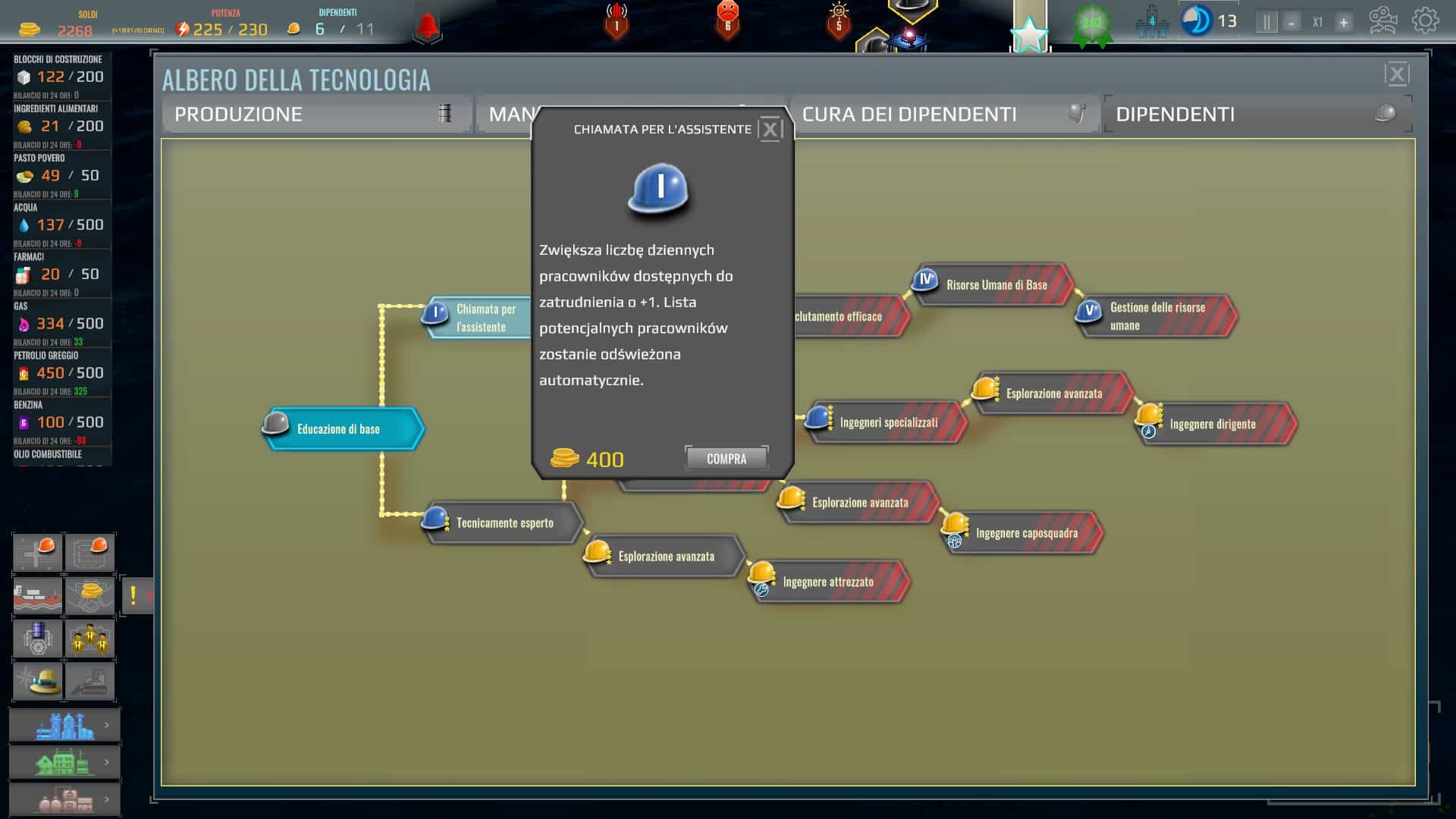Click the red alarm signal alert badge
This screenshot has height=819, width=1456.
point(617,20)
